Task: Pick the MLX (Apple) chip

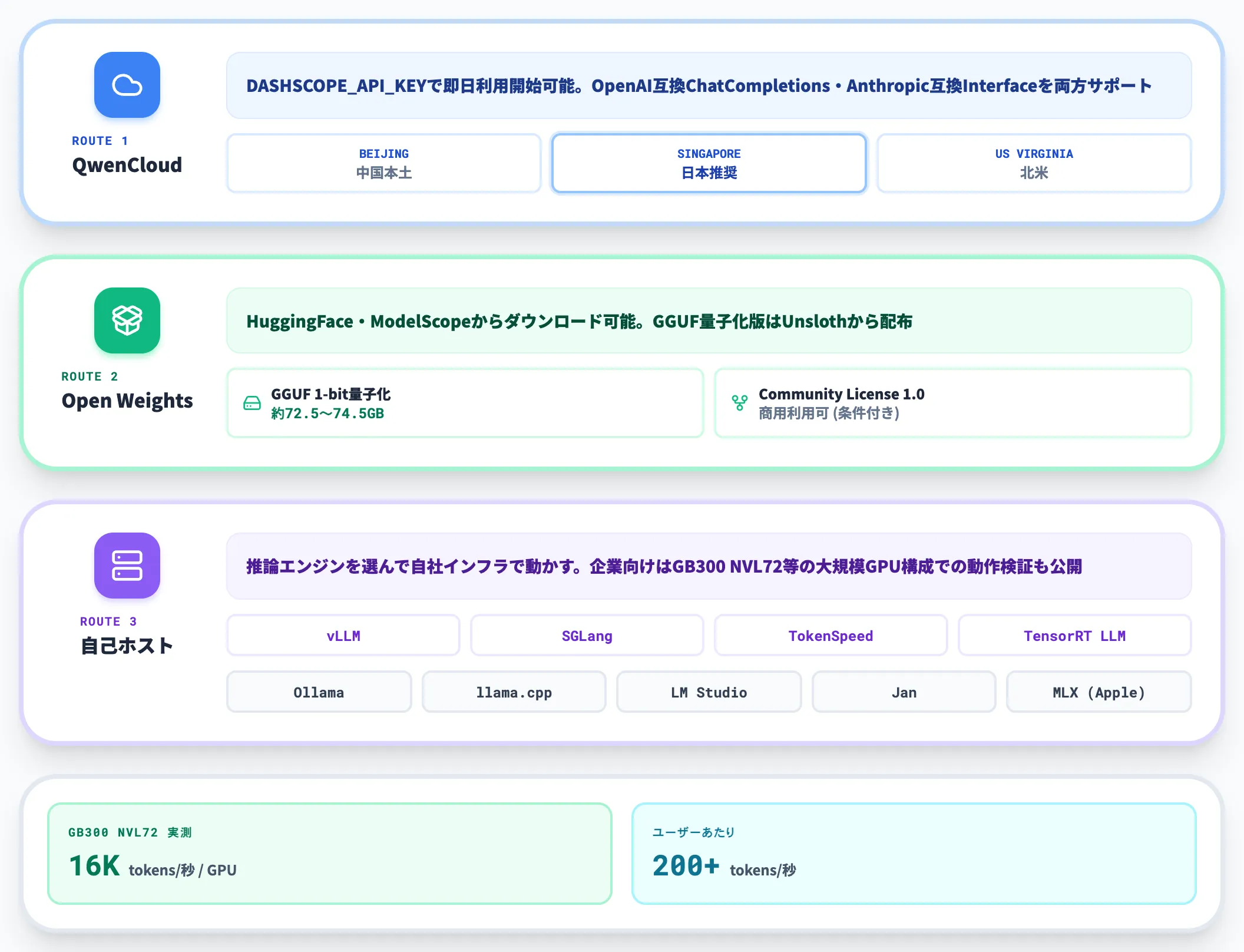Action: (x=1099, y=692)
